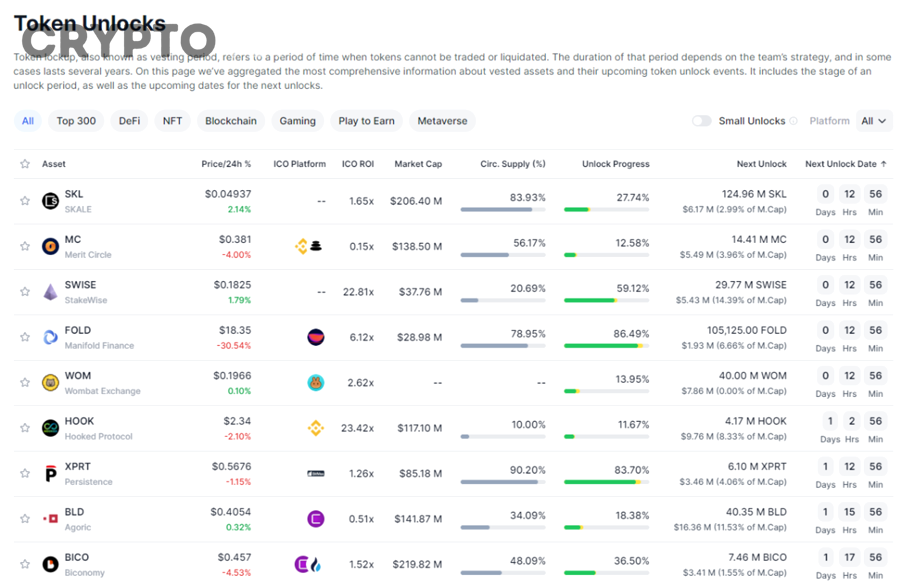This screenshot has width=900, height=585.
Task: Select the Gaming filter tab
Action: 297,121
